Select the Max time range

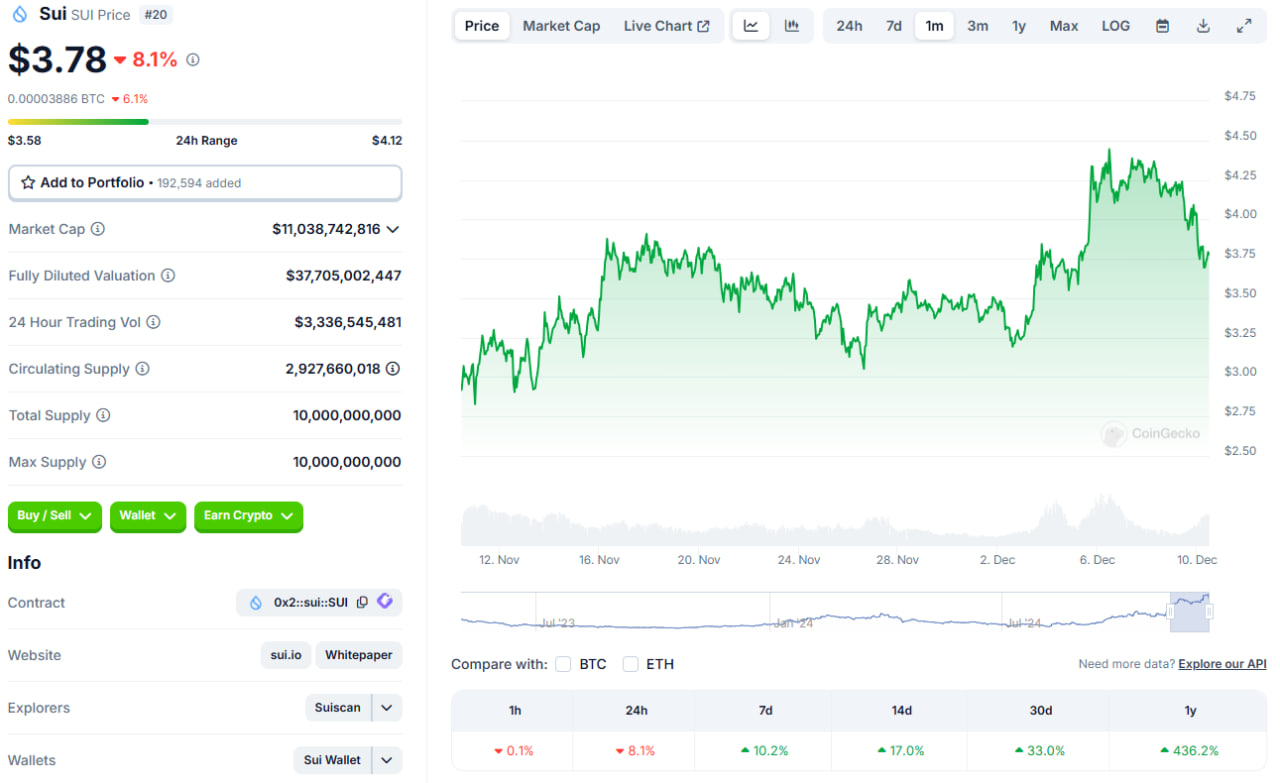click(x=1064, y=26)
